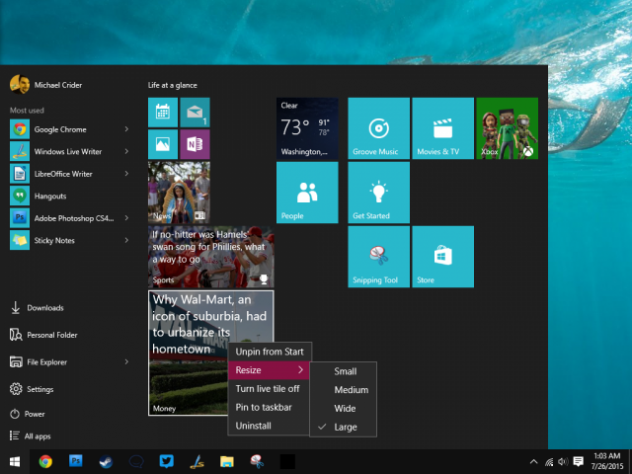The width and height of the screenshot is (632, 474).
Task: Open the Groove Music tile
Action: pyautogui.click(x=378, y=128)
